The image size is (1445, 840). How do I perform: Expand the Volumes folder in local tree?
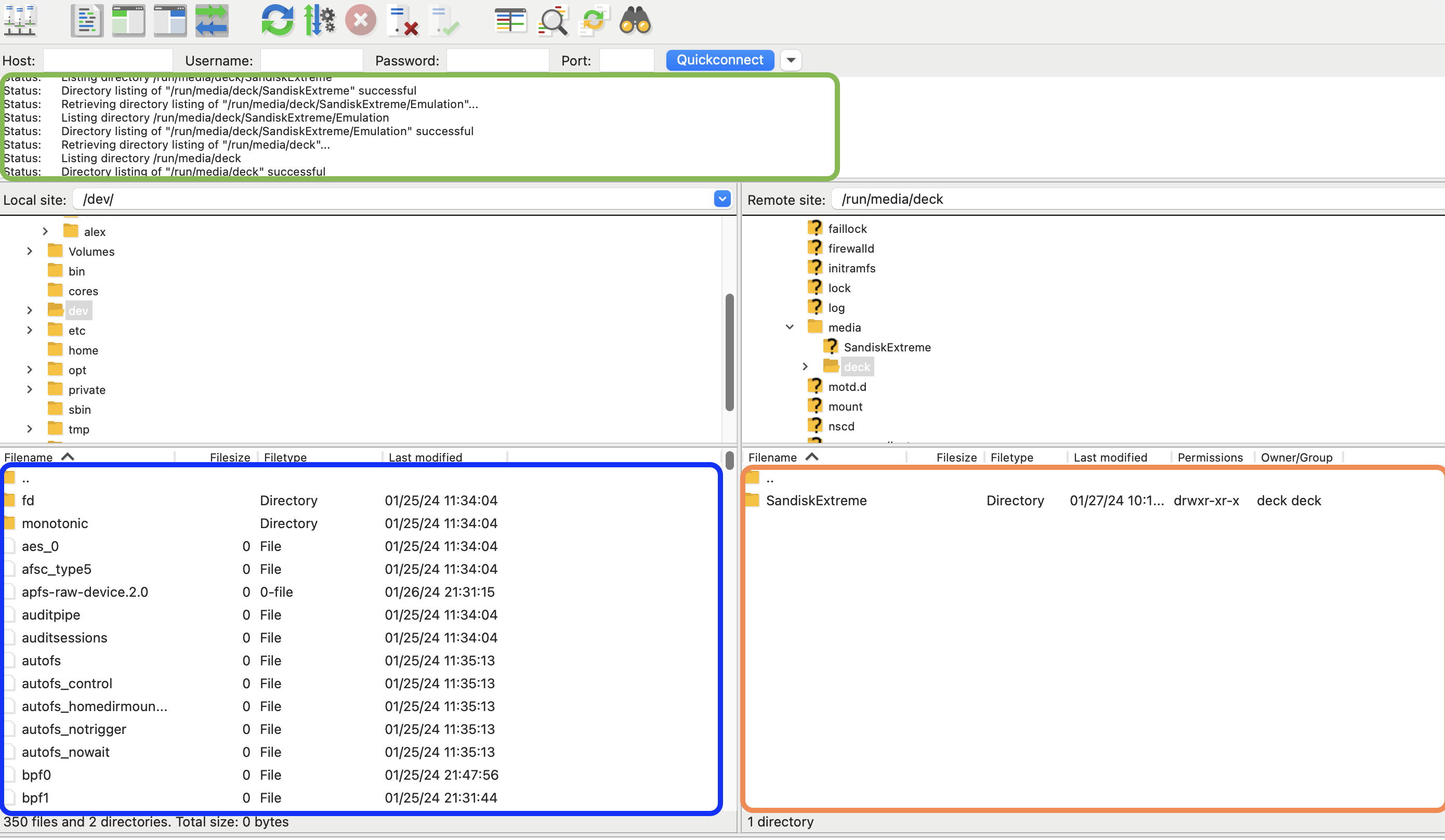(x=30, y=251)
